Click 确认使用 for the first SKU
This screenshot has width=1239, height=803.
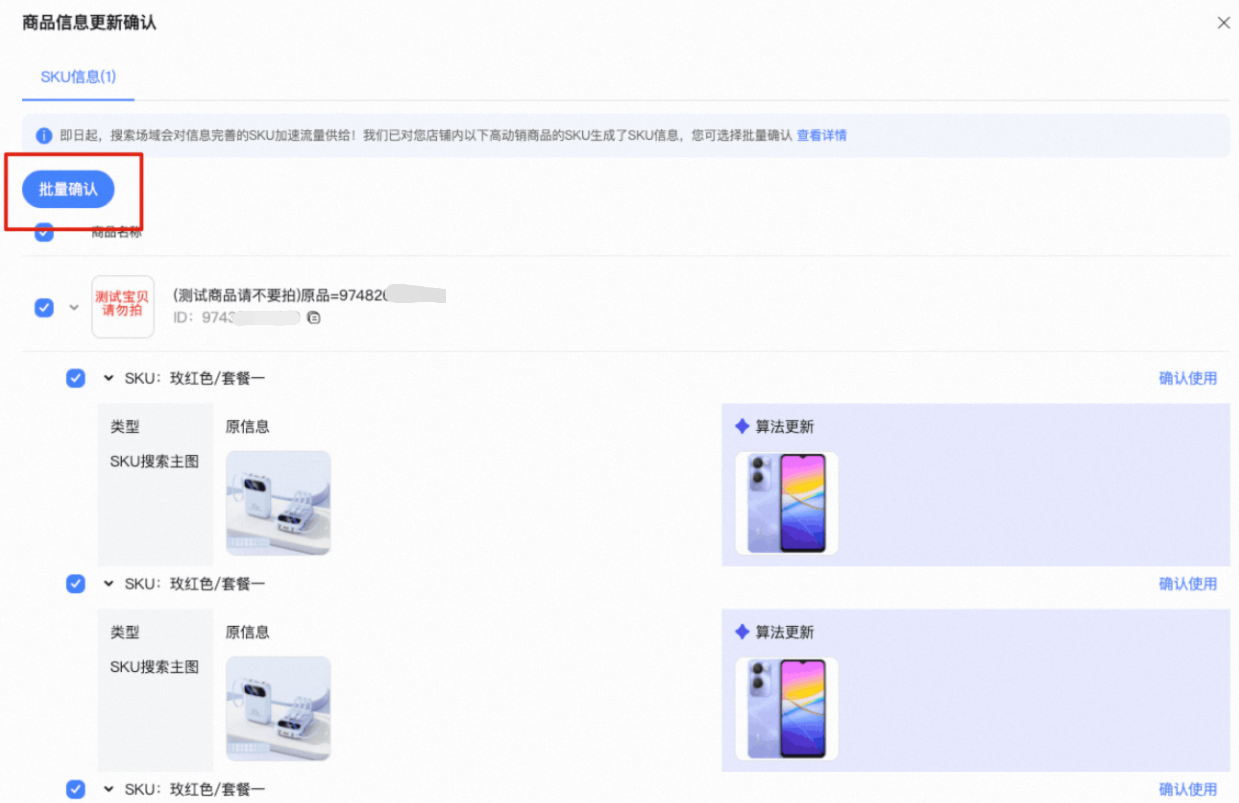1188,378
